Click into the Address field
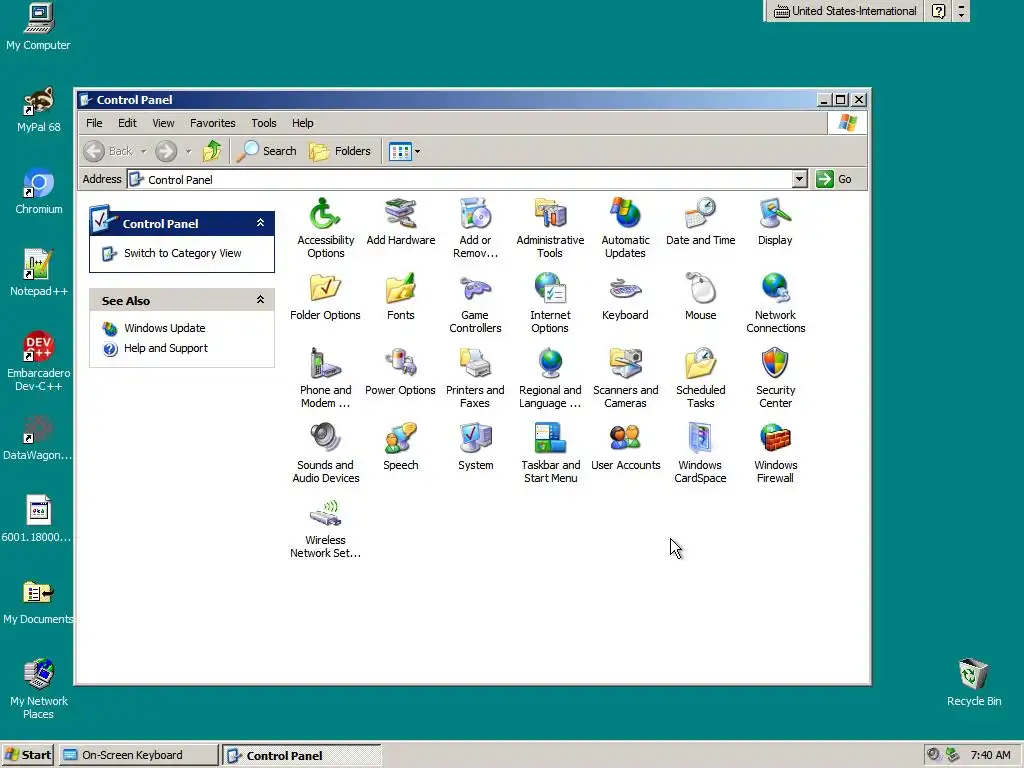 pyautogui.click(x=460, y=179)
